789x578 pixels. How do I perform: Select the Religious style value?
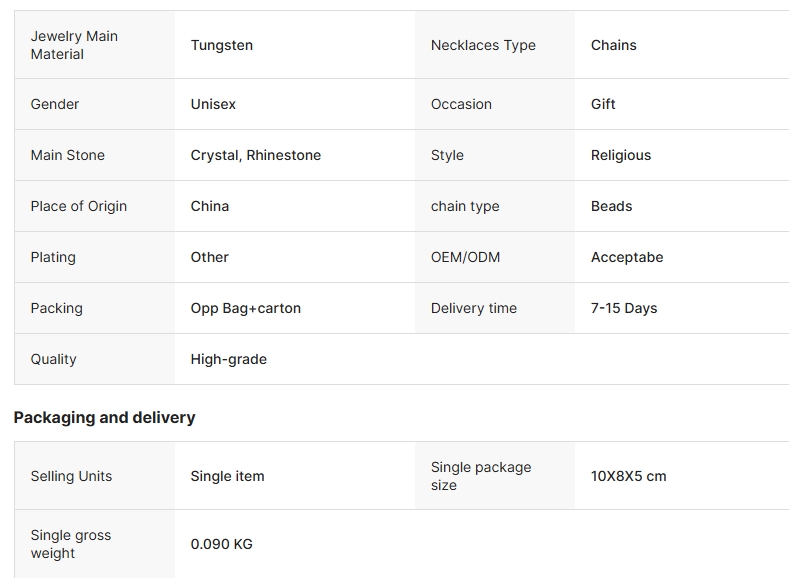(621, 155)
